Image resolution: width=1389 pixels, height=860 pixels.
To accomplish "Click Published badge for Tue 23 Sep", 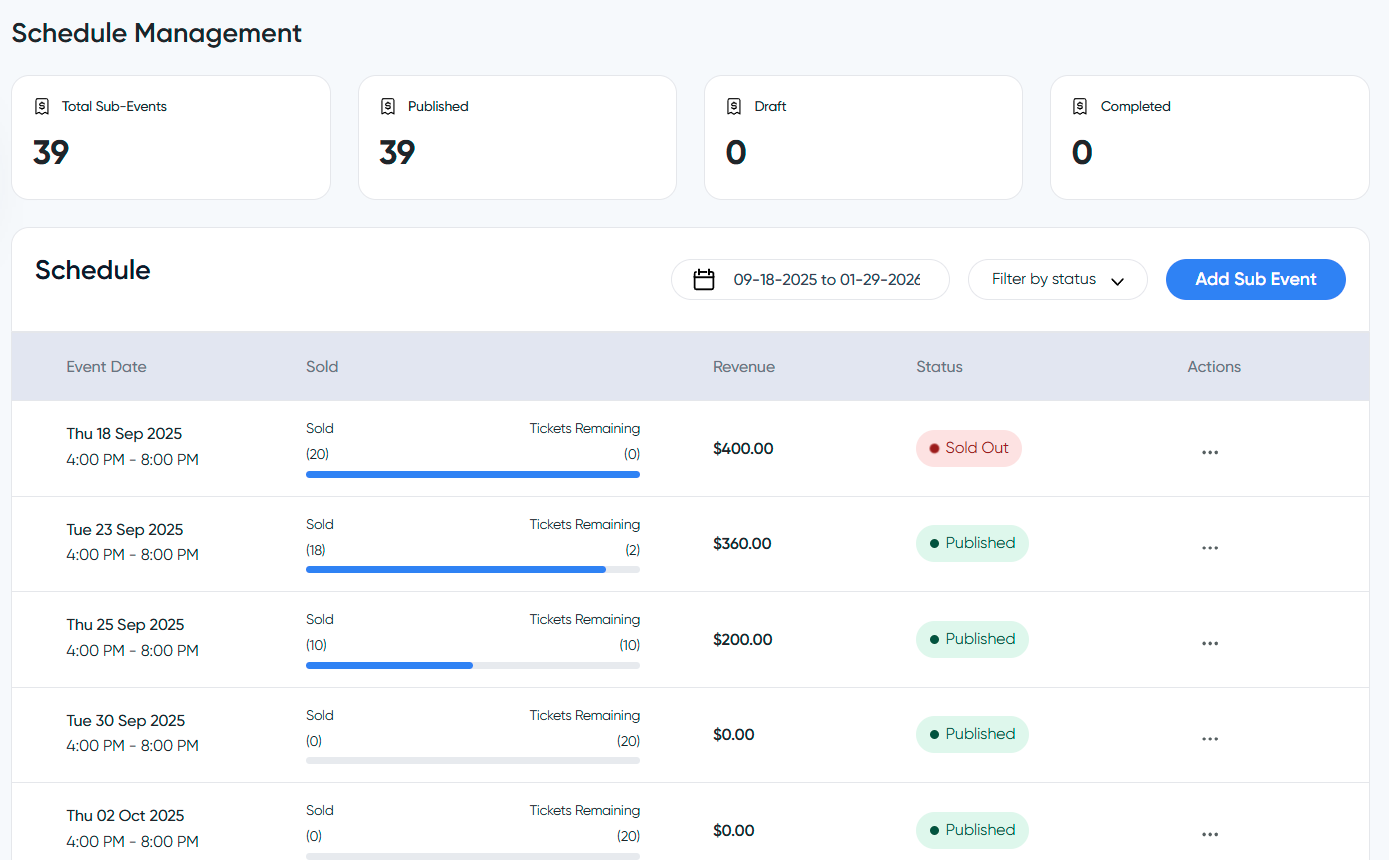I will [971, 543].
